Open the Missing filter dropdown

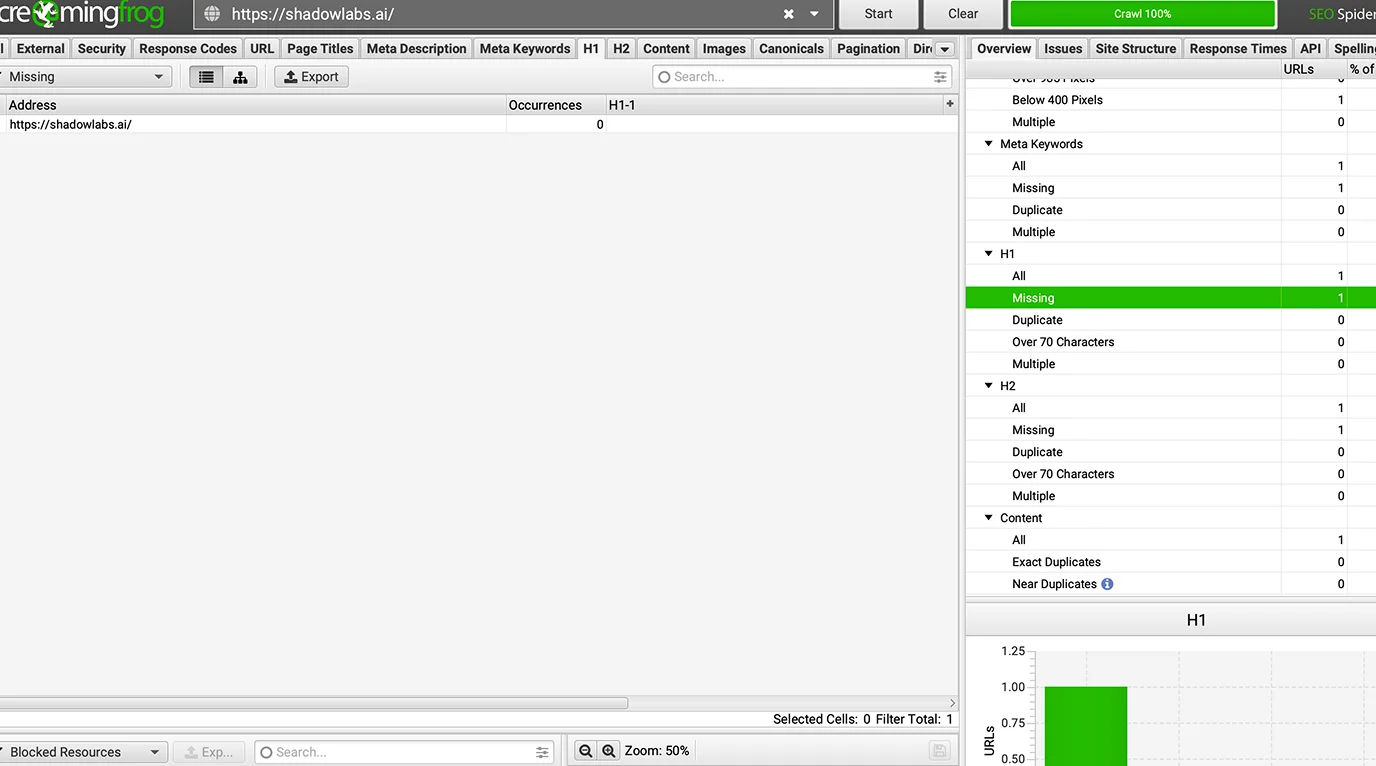84,77
